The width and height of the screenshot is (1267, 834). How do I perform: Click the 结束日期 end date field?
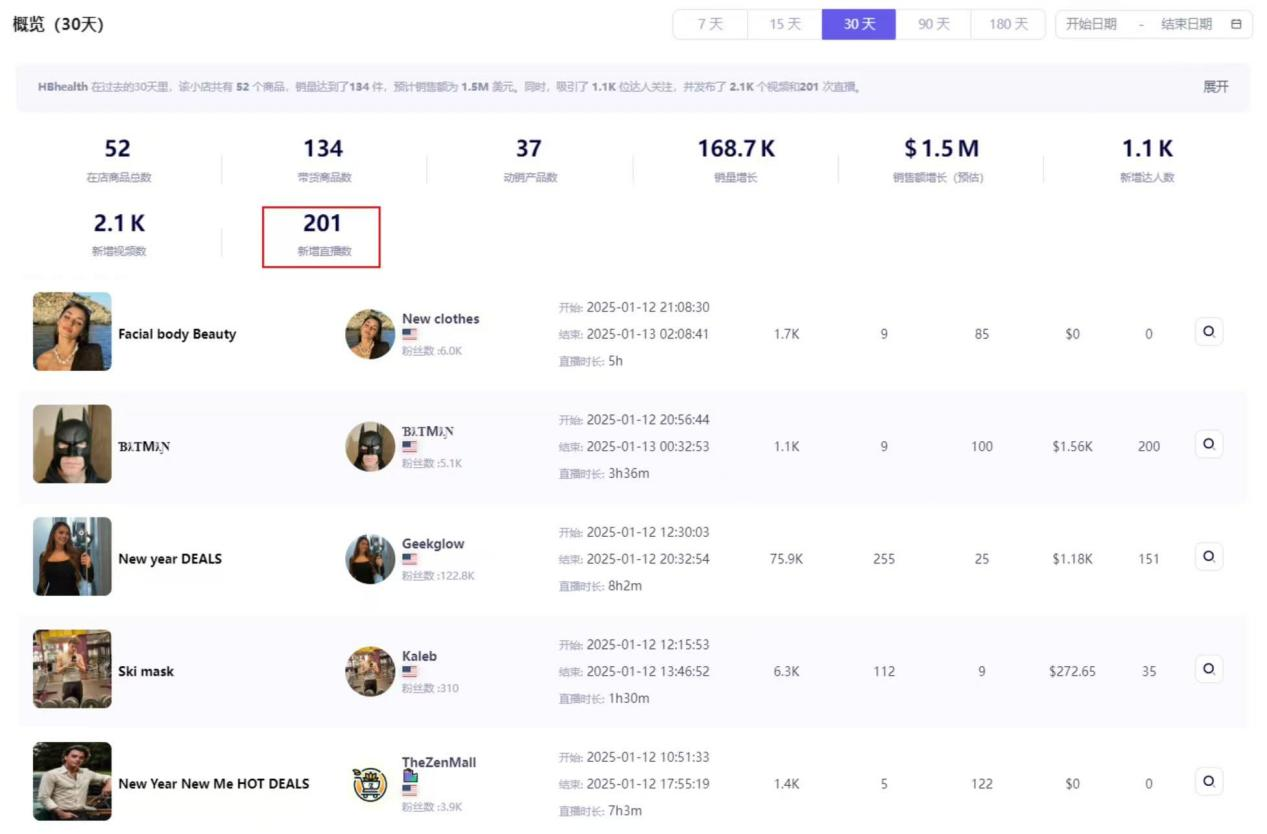click(1186, 24)
